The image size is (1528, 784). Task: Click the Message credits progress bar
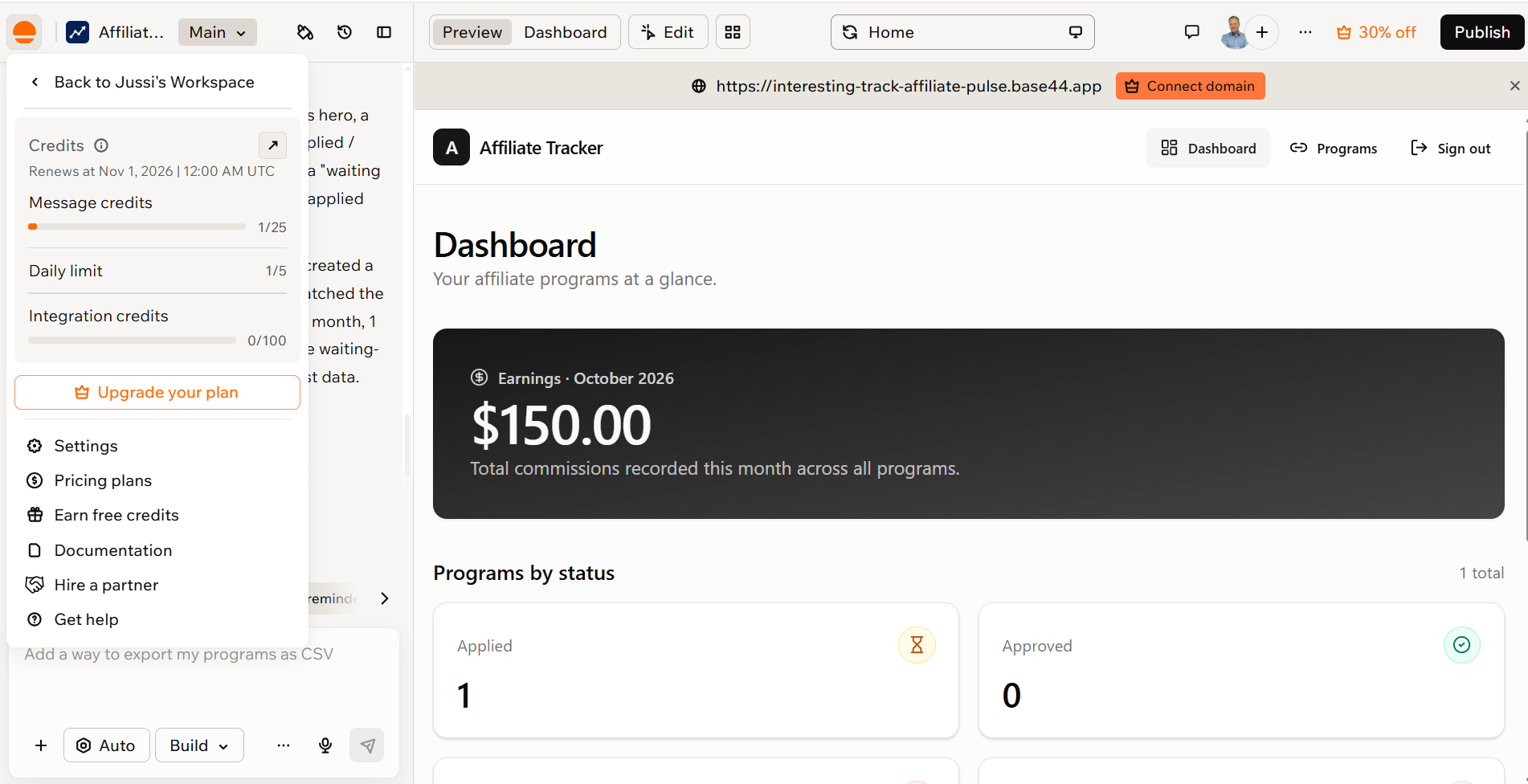tap(137, 227)
